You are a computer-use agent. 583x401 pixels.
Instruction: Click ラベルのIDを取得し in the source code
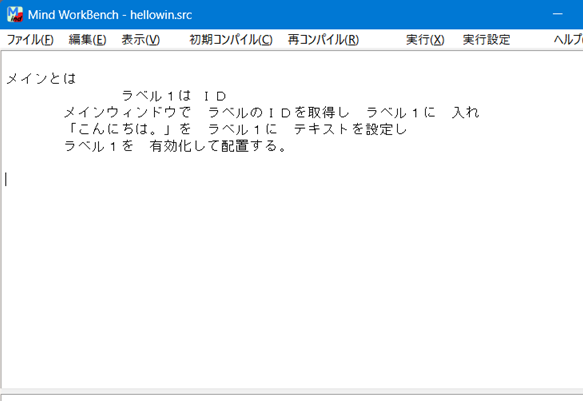click(278, 112)
